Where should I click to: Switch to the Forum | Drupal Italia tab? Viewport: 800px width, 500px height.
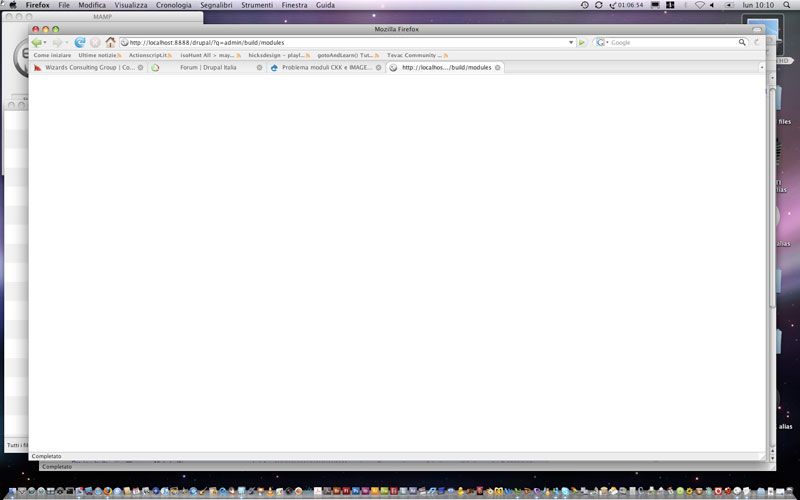pos(207,67)
